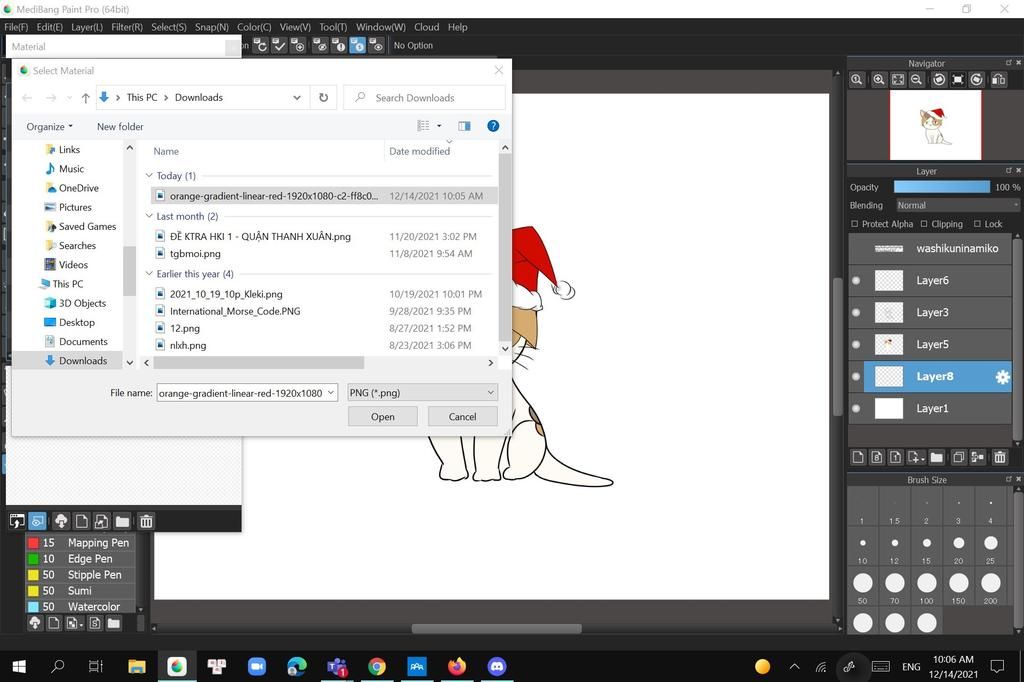The height and width of the screenshot is (682, 1024).
Task: Open Layer8 settings gear
Action: point(1002,377)
